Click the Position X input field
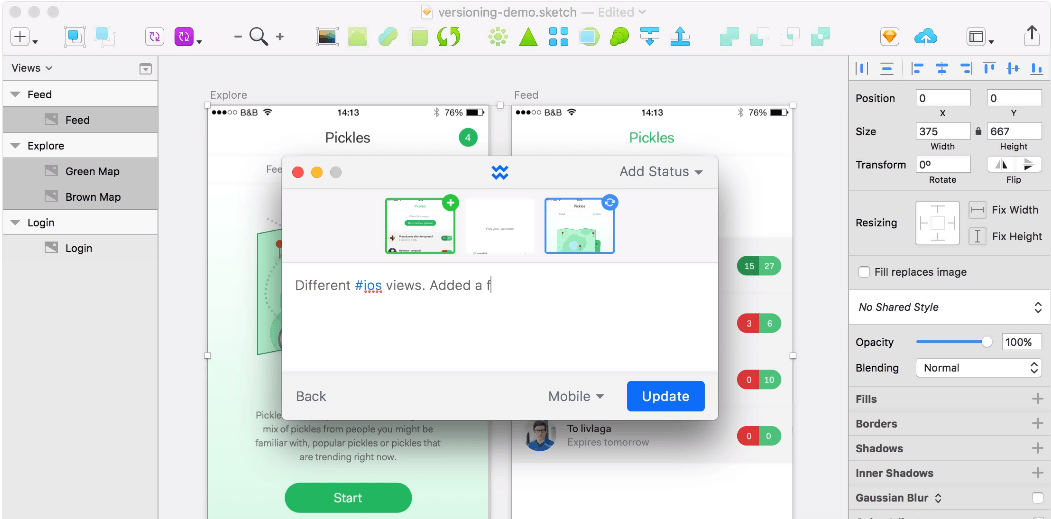The width and height of the screenshot is (1051, 519). coord(943,99)
